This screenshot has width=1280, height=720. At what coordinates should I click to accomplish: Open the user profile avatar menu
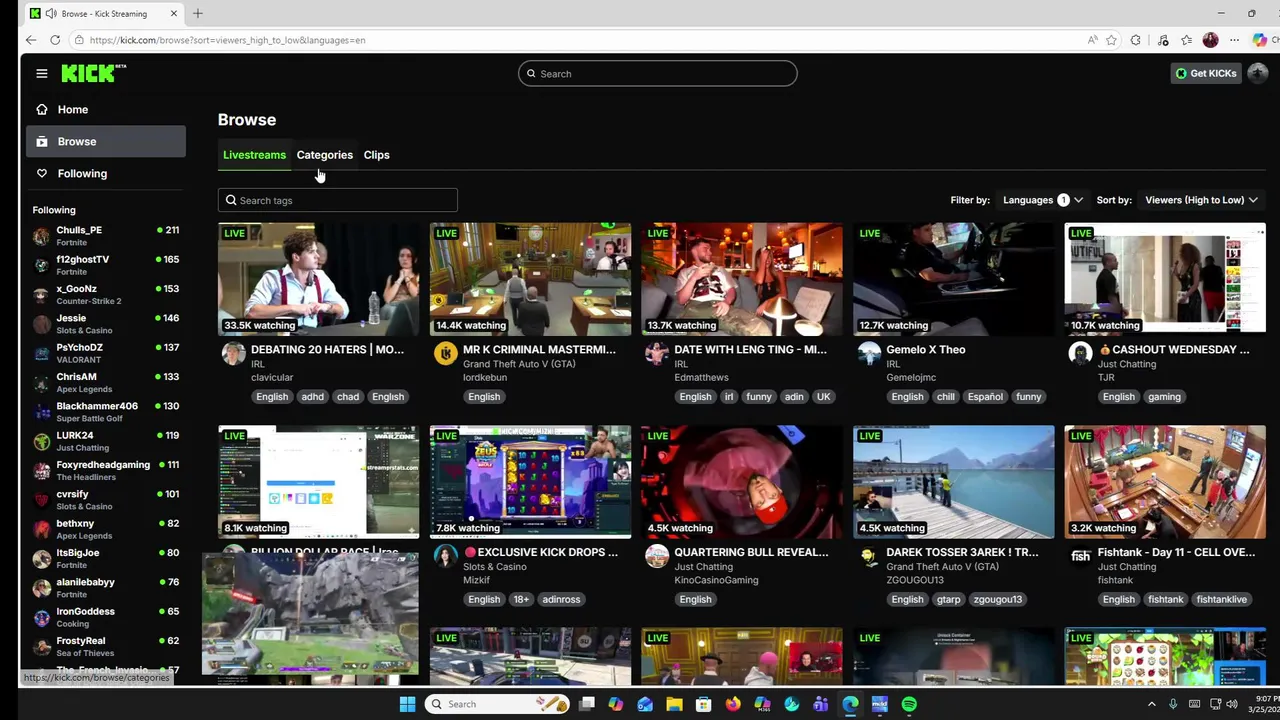pyautogui.click(x=1257, y=73)
